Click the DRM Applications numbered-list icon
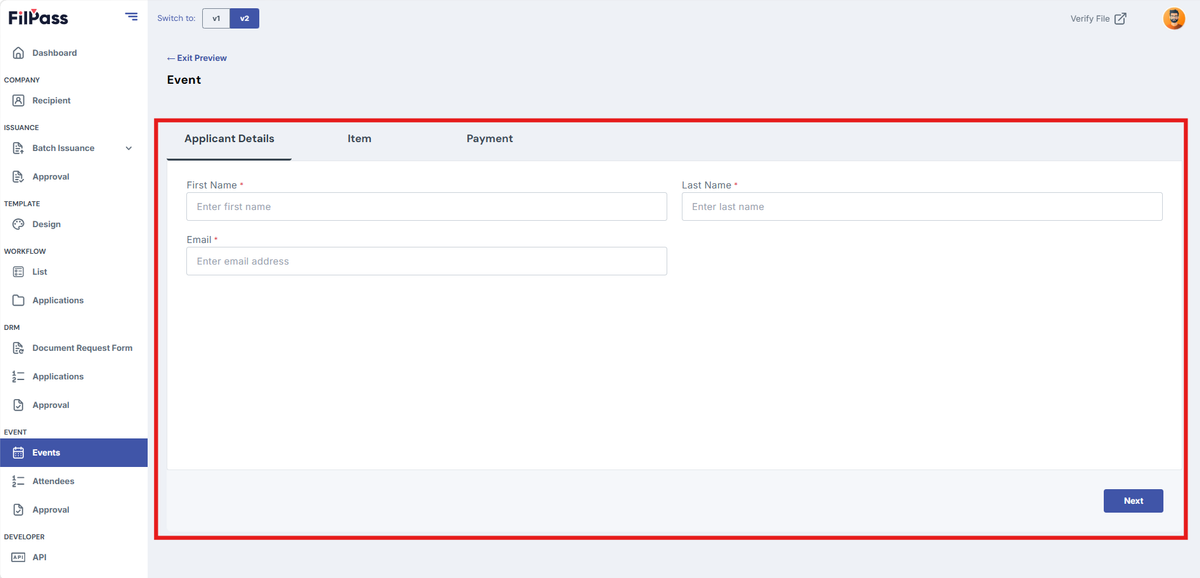This screenshot has height=578, width=1200. click(18, 377)
